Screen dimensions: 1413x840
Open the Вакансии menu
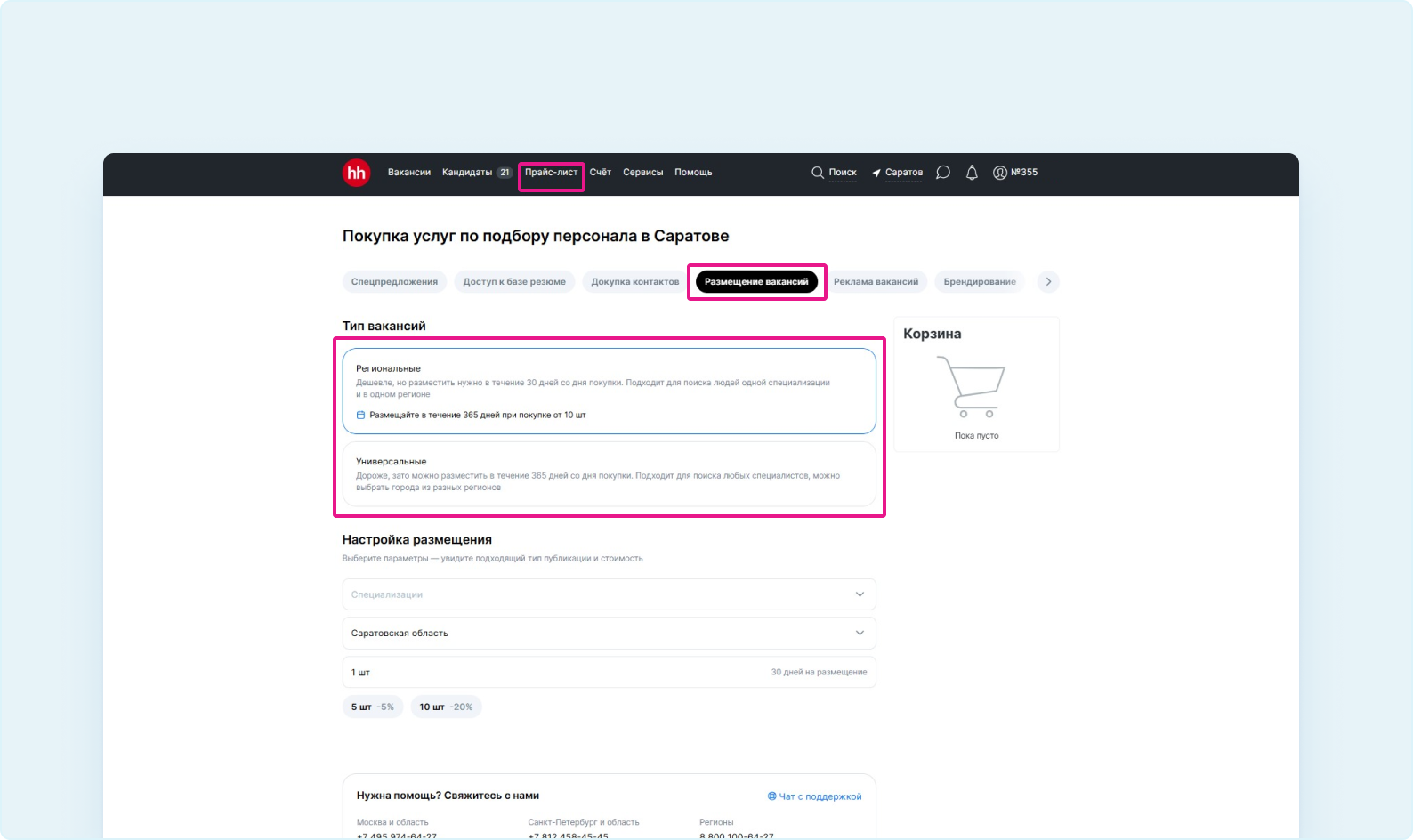pos(409,173)
